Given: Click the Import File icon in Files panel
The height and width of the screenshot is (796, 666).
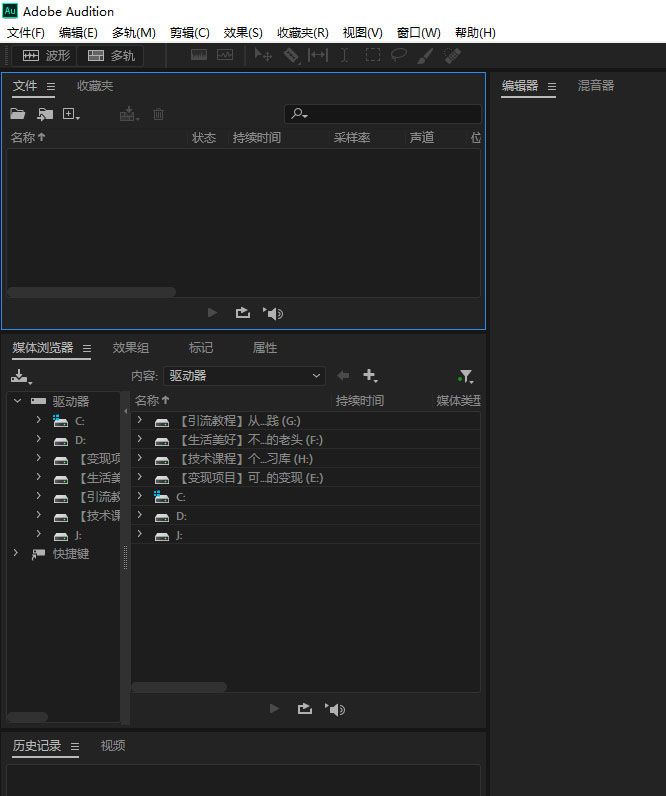Looking at the screenshot, I should tap(45, 114).
